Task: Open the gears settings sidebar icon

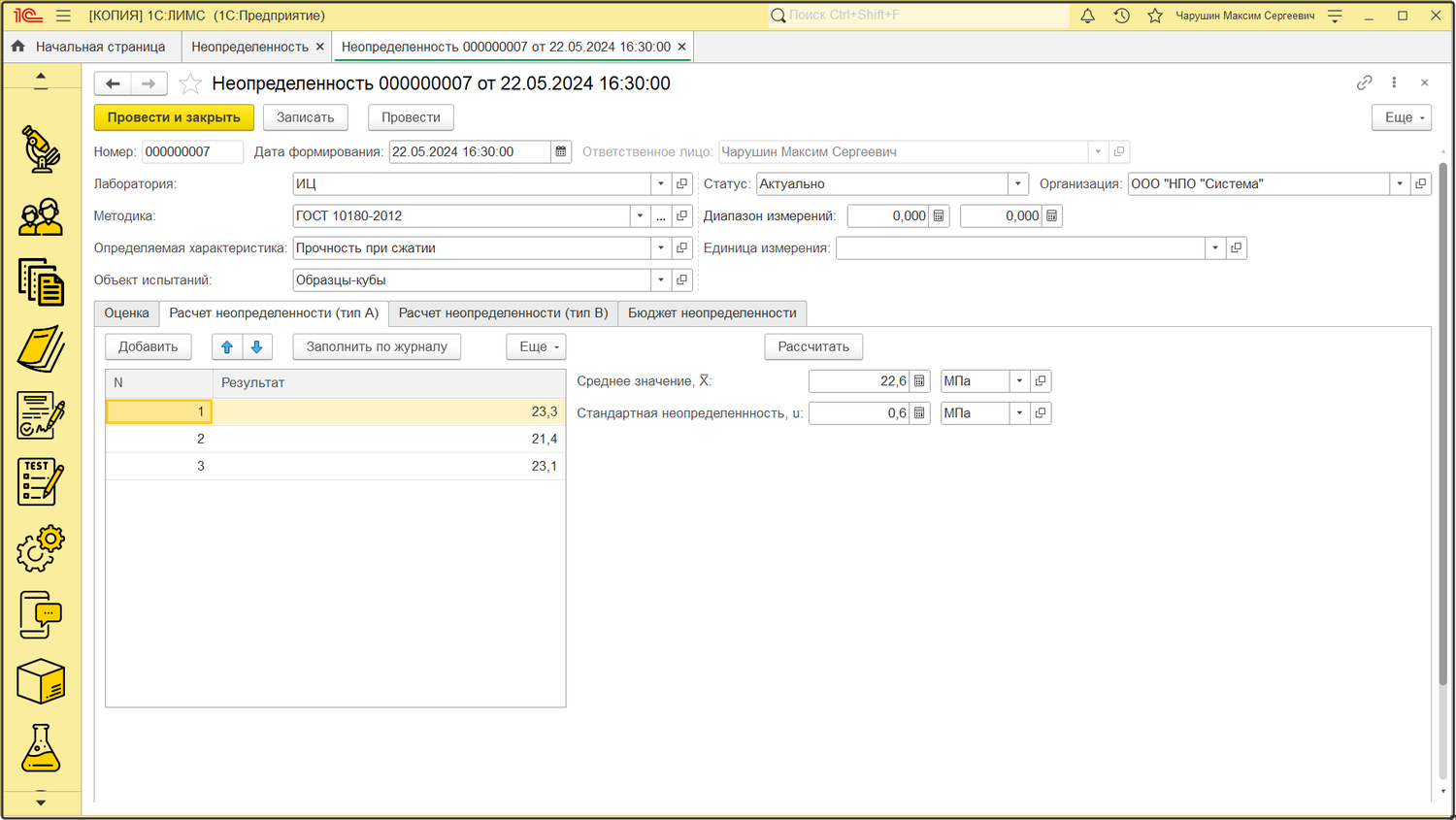Action: (41, 549)
